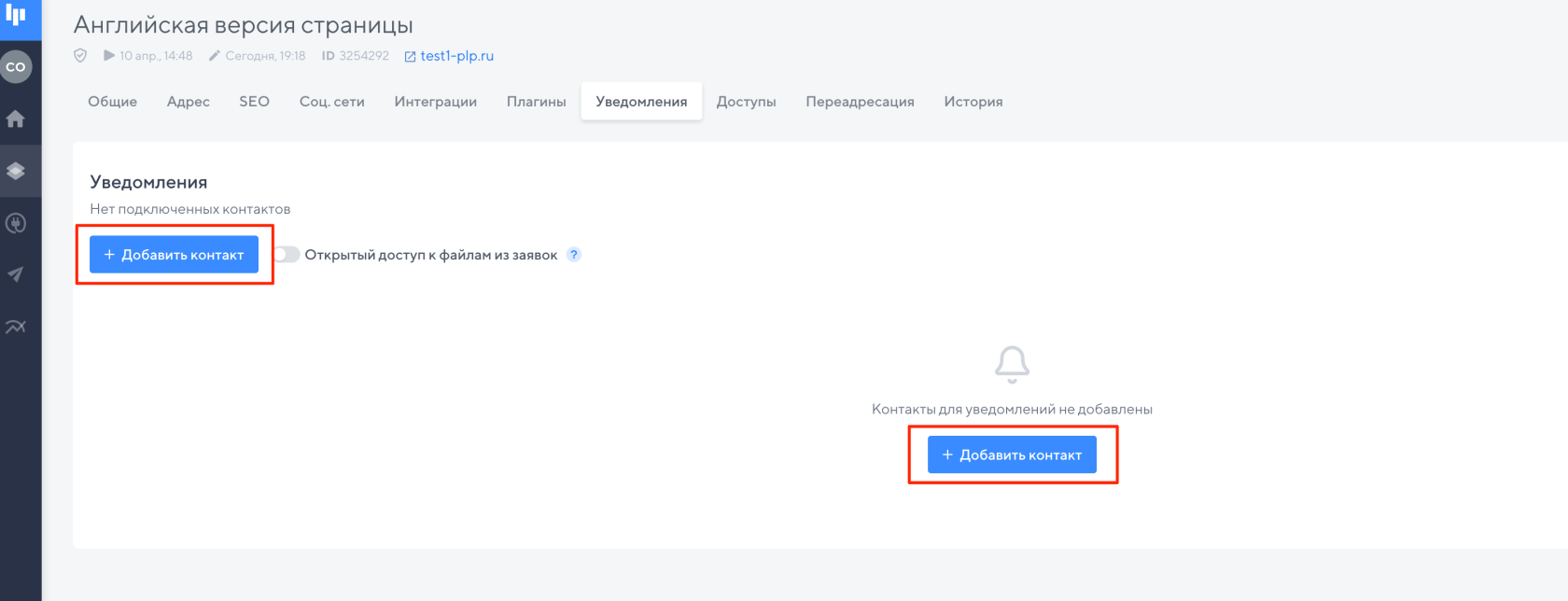Click the shield check icon under title

coord(80,55)
